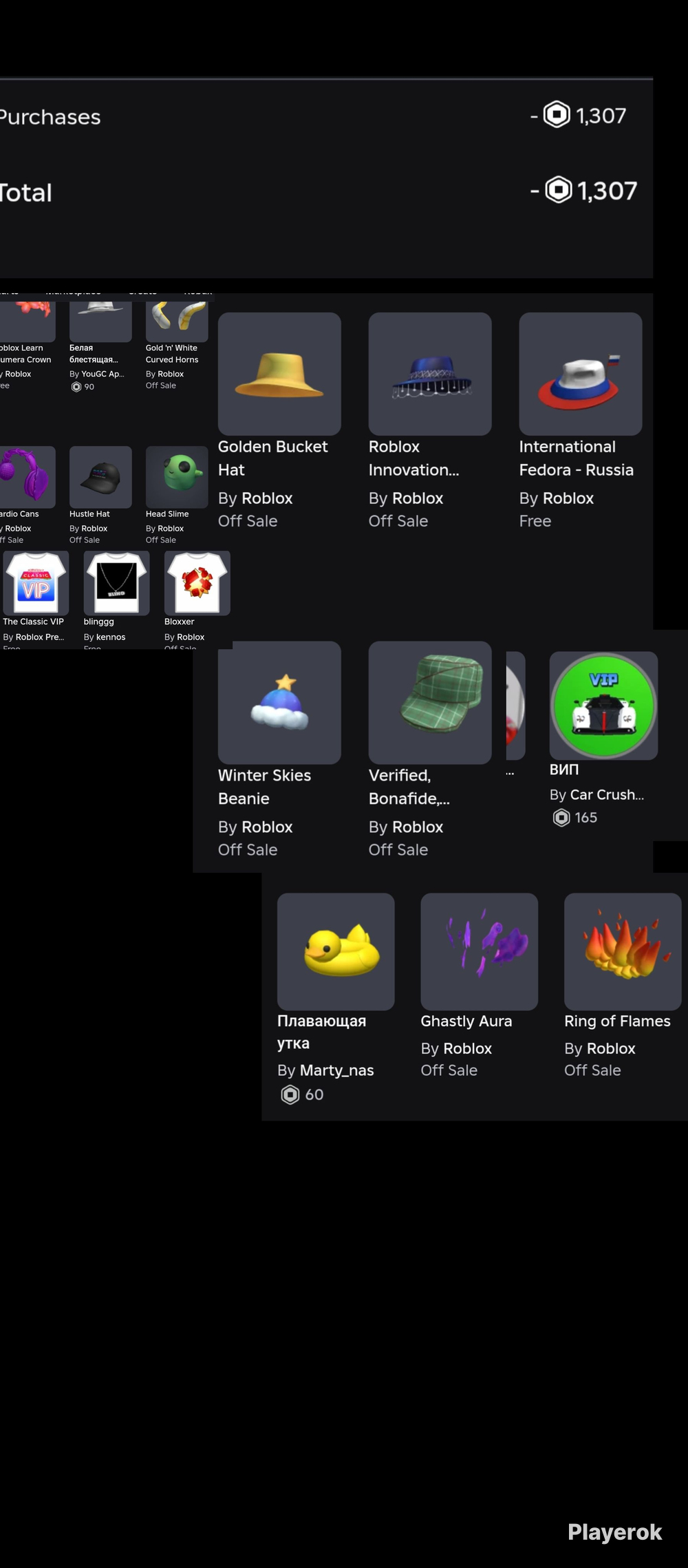The height and width of the screenshot is (1568, 688).
Task: Click the Robux icon beside price 165
Action: tap(561, 818)
